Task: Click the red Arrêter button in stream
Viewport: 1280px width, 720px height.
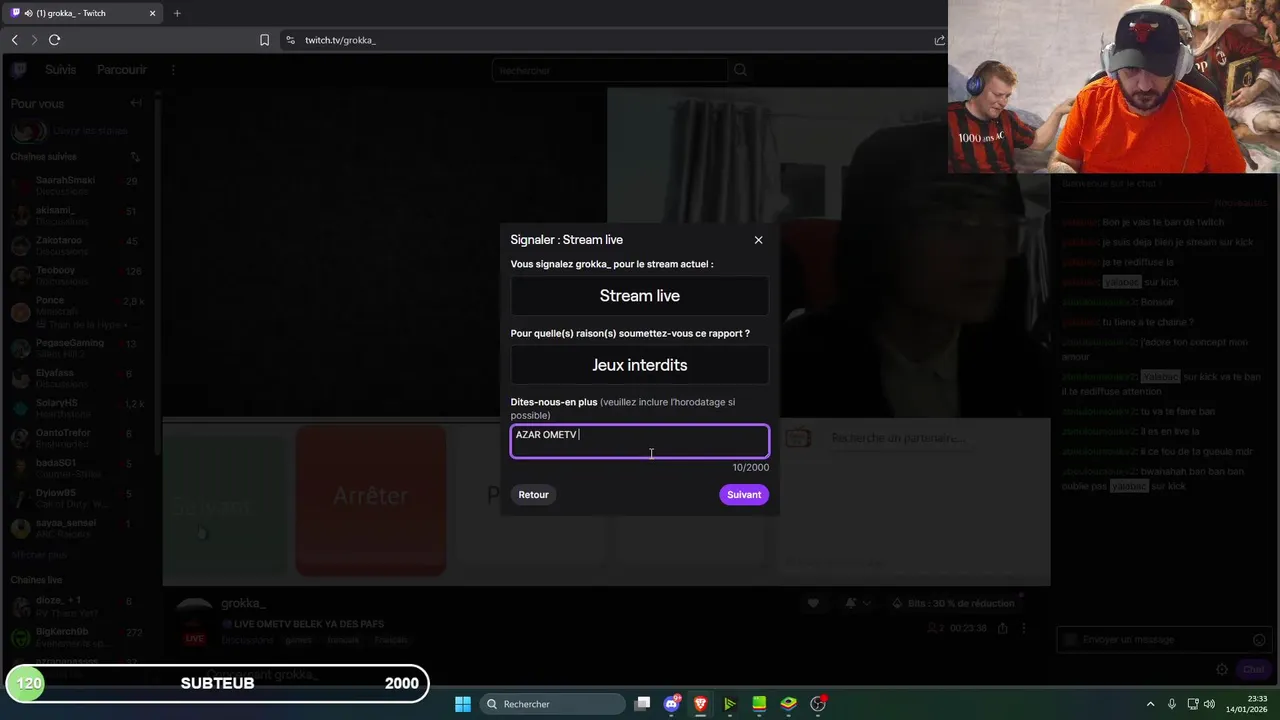Action: point(370,500)
